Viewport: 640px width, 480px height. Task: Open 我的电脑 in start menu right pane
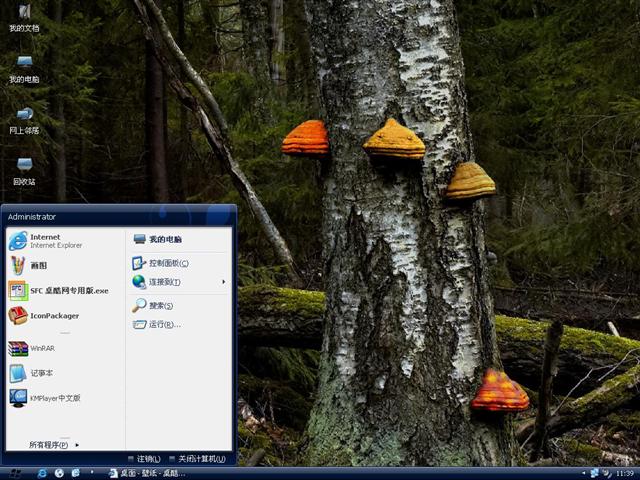[x=179, y=239]
